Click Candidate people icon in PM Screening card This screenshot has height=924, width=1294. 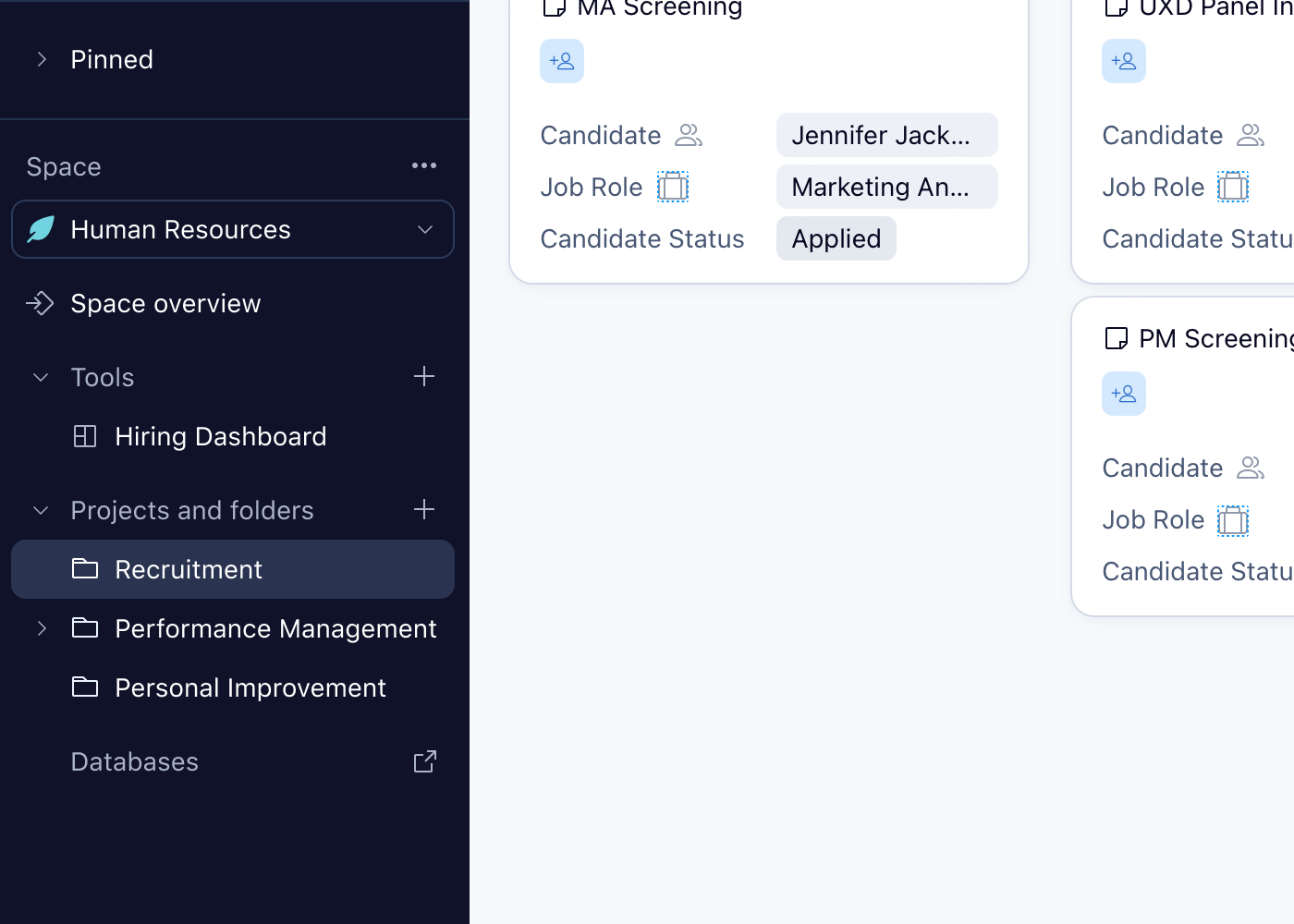1251,468
